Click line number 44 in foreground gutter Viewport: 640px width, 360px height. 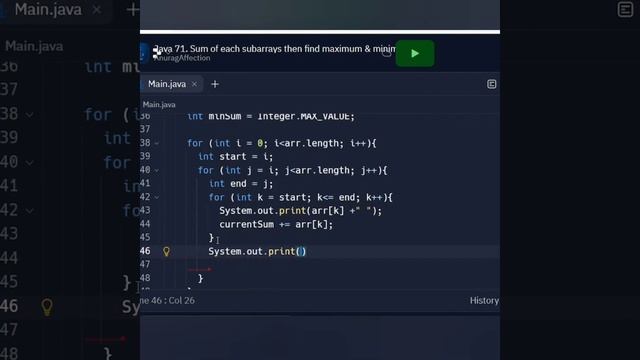(145, 224)
